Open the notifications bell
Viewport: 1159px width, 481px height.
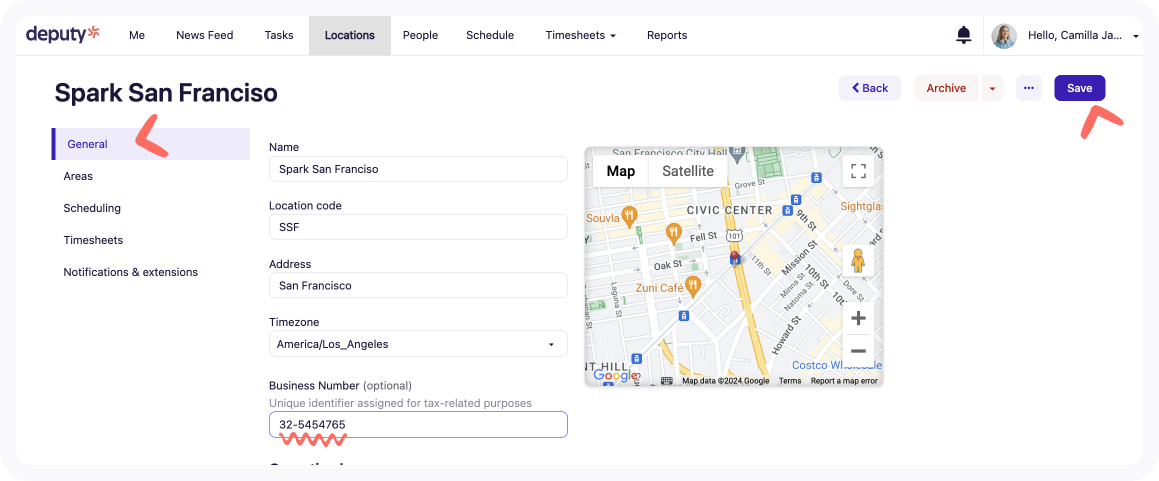click(963, 35)
